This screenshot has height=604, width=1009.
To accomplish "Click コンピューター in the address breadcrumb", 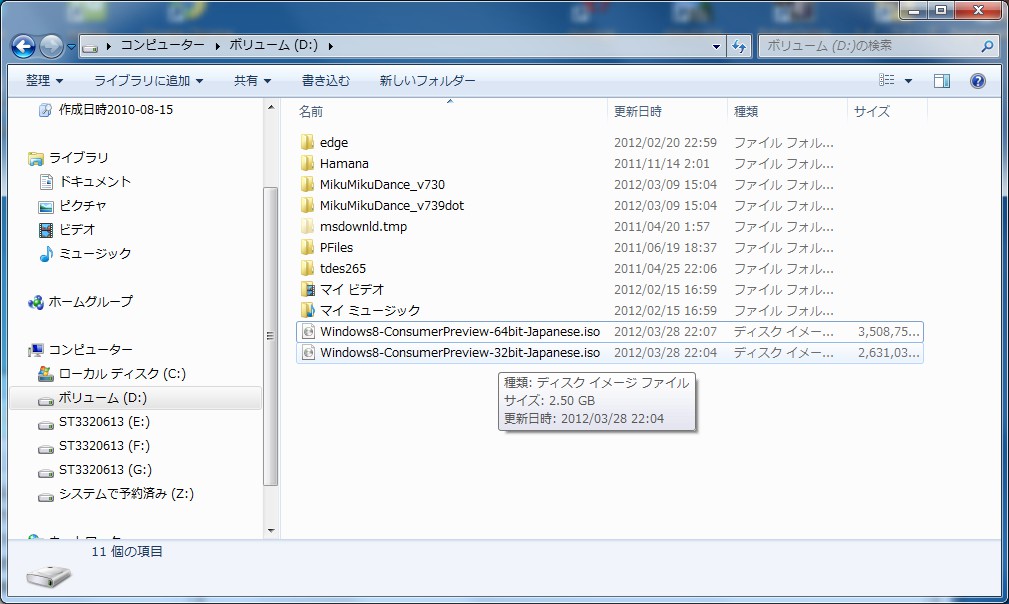I will (163, 45).
